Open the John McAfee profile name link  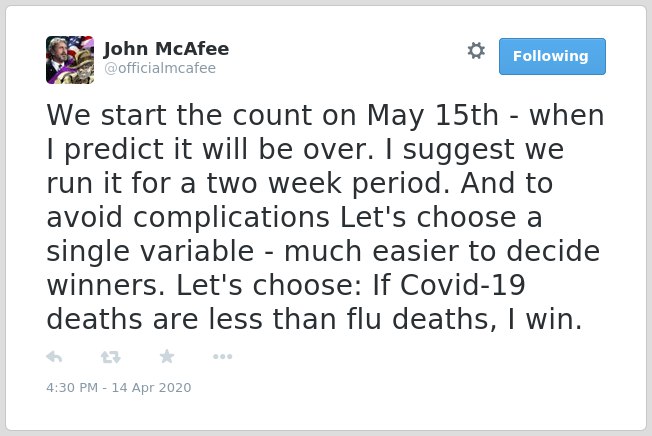point(166,49)
